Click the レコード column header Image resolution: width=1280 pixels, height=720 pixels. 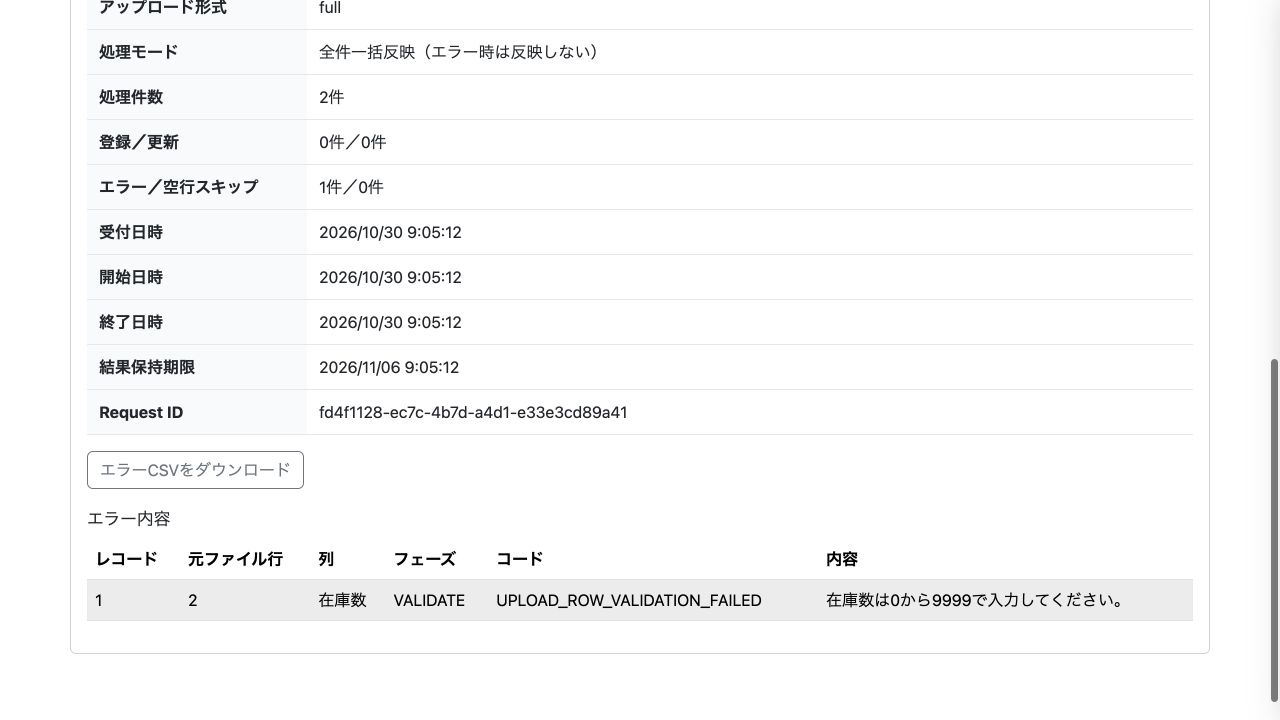click(127, 559)
